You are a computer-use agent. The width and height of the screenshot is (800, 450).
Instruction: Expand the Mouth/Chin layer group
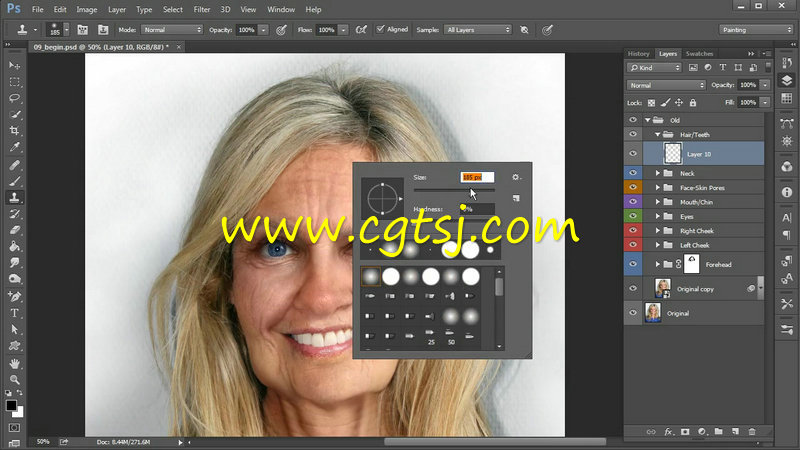[x=658, y=202]
